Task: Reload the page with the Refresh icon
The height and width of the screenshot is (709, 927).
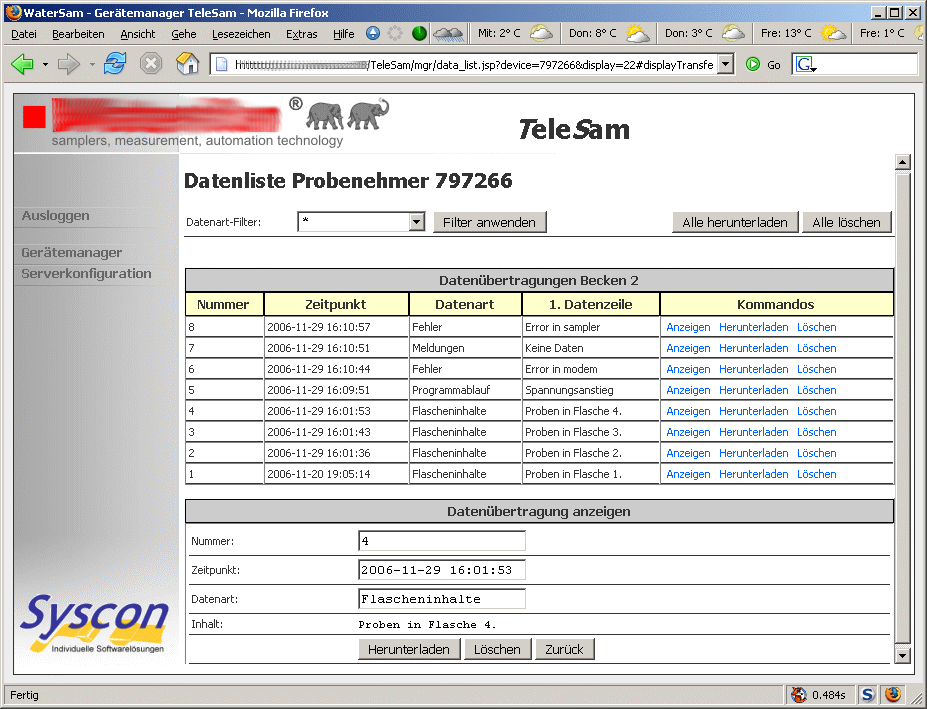Action: (115, 63)
